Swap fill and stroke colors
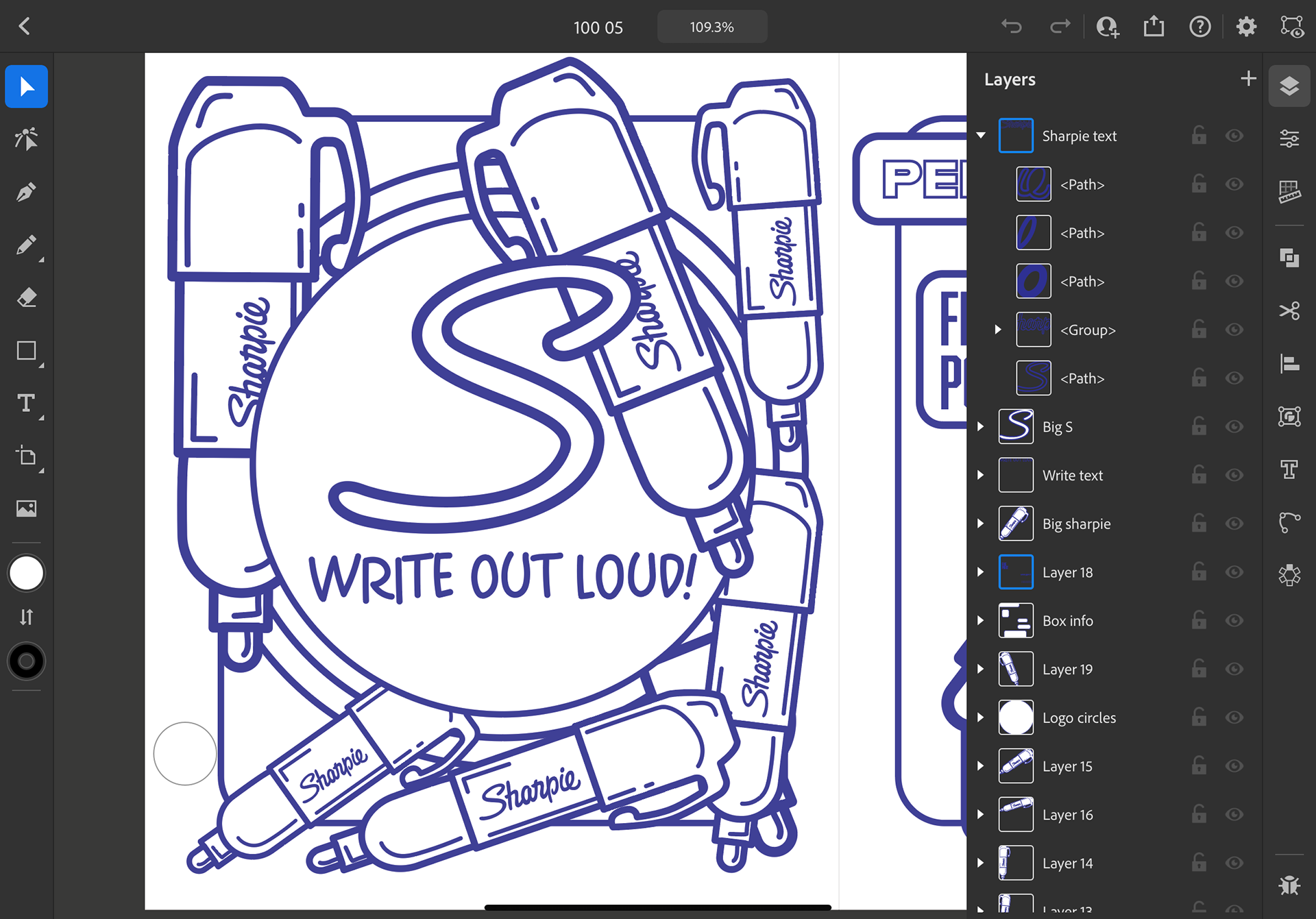This screenshot has height=919, width=1316. 26,617
